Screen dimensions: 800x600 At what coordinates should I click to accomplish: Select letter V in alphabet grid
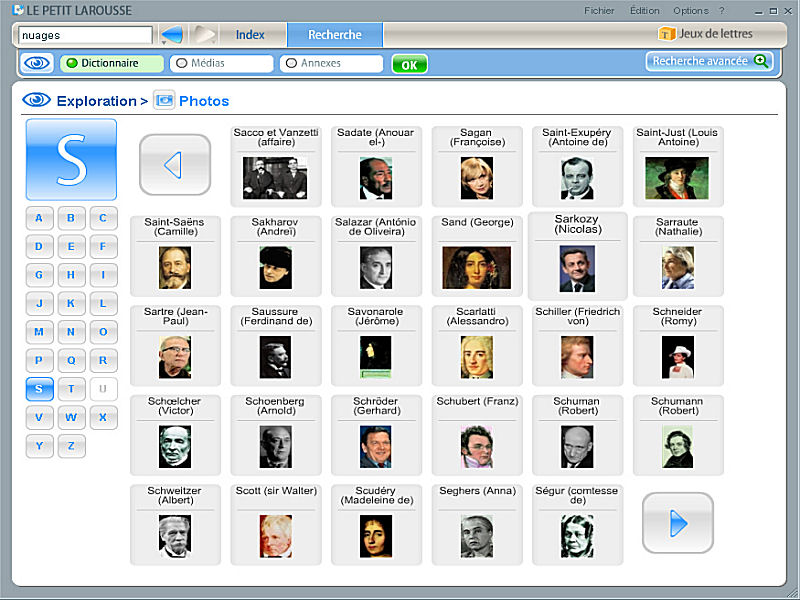click(39, 418)
